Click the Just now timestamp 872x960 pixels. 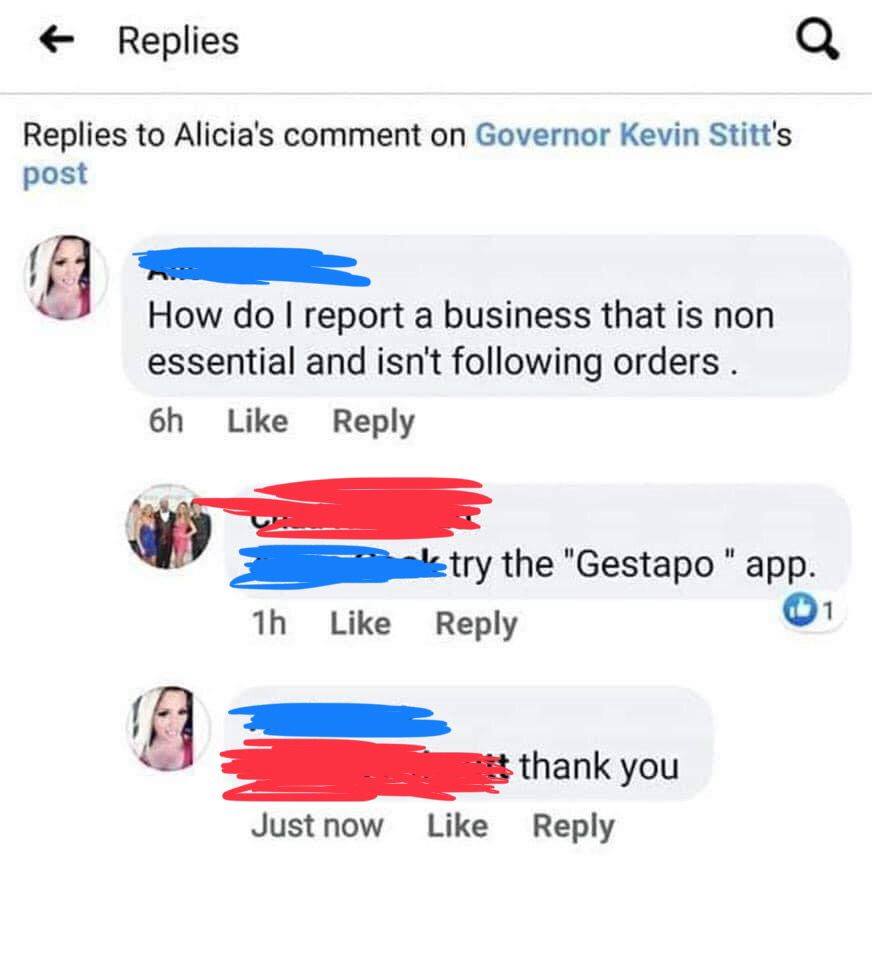[317, 826]
